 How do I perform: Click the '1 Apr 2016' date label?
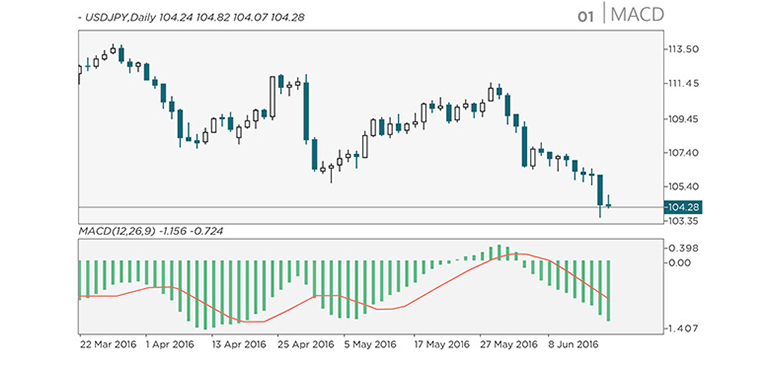(170, 344)
